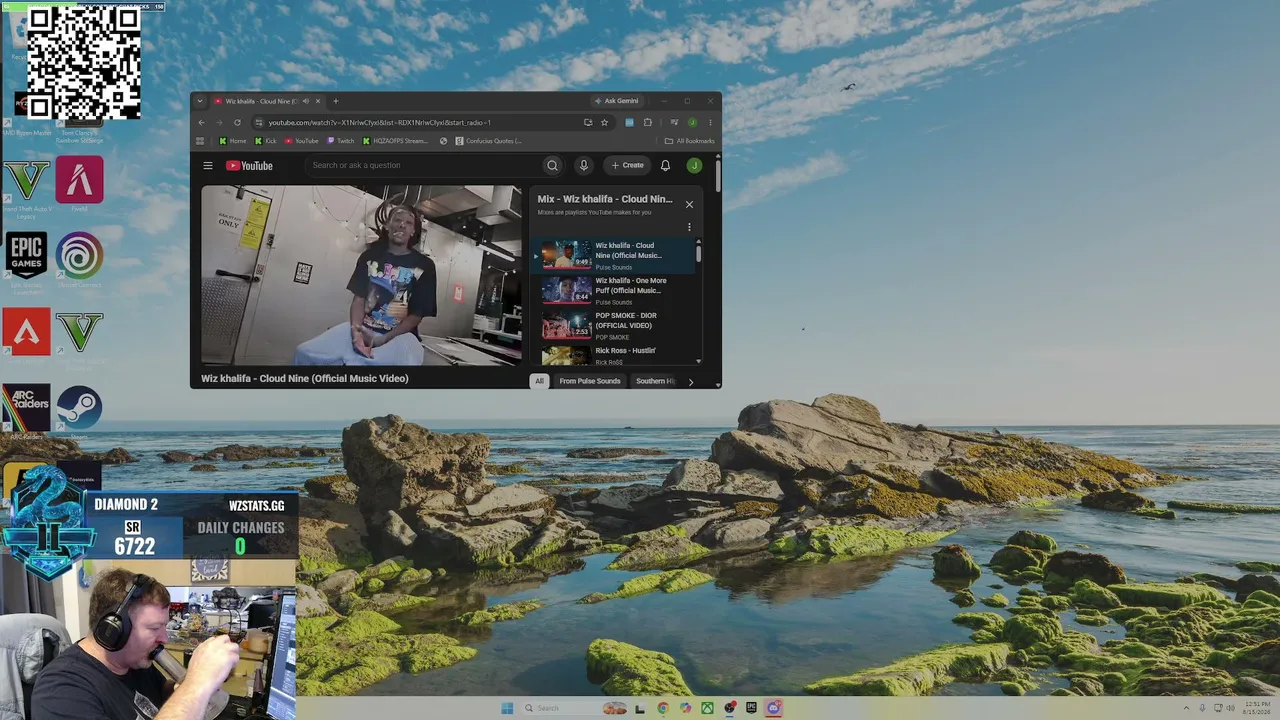This screenshot has width=1280, height=720.
Task: Select the From Pulse Sounds chip
Action: click(590, 381)
